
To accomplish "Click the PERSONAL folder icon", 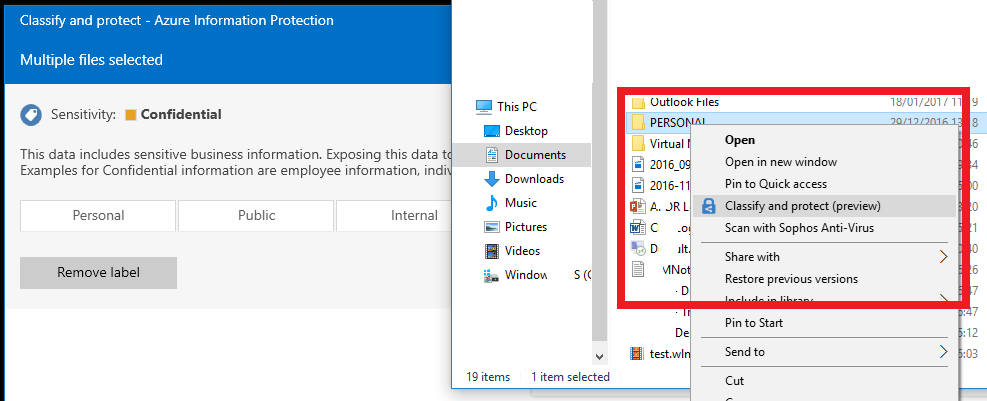I will 638,121.
